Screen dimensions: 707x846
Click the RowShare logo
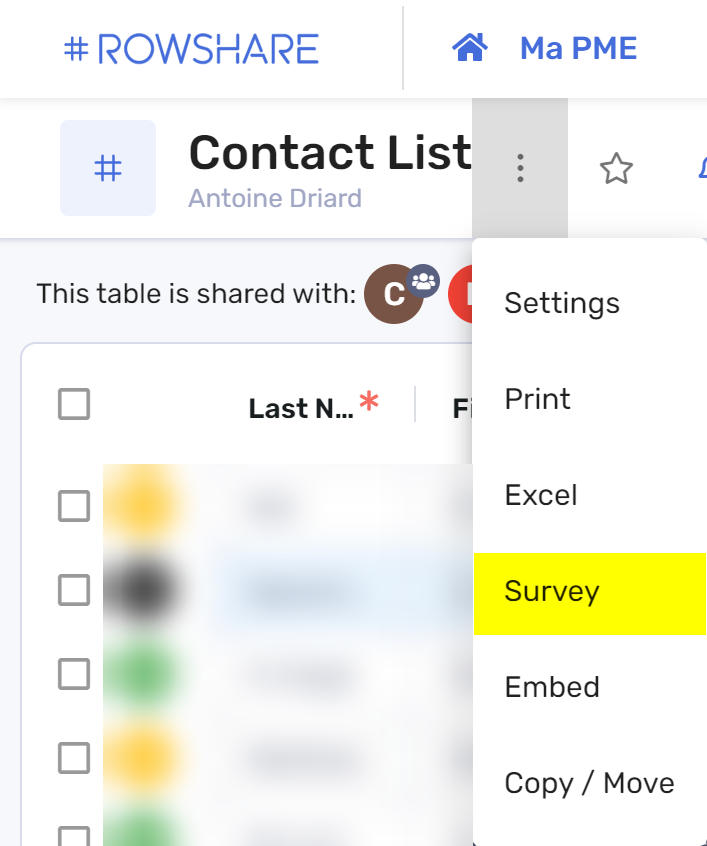191,49
